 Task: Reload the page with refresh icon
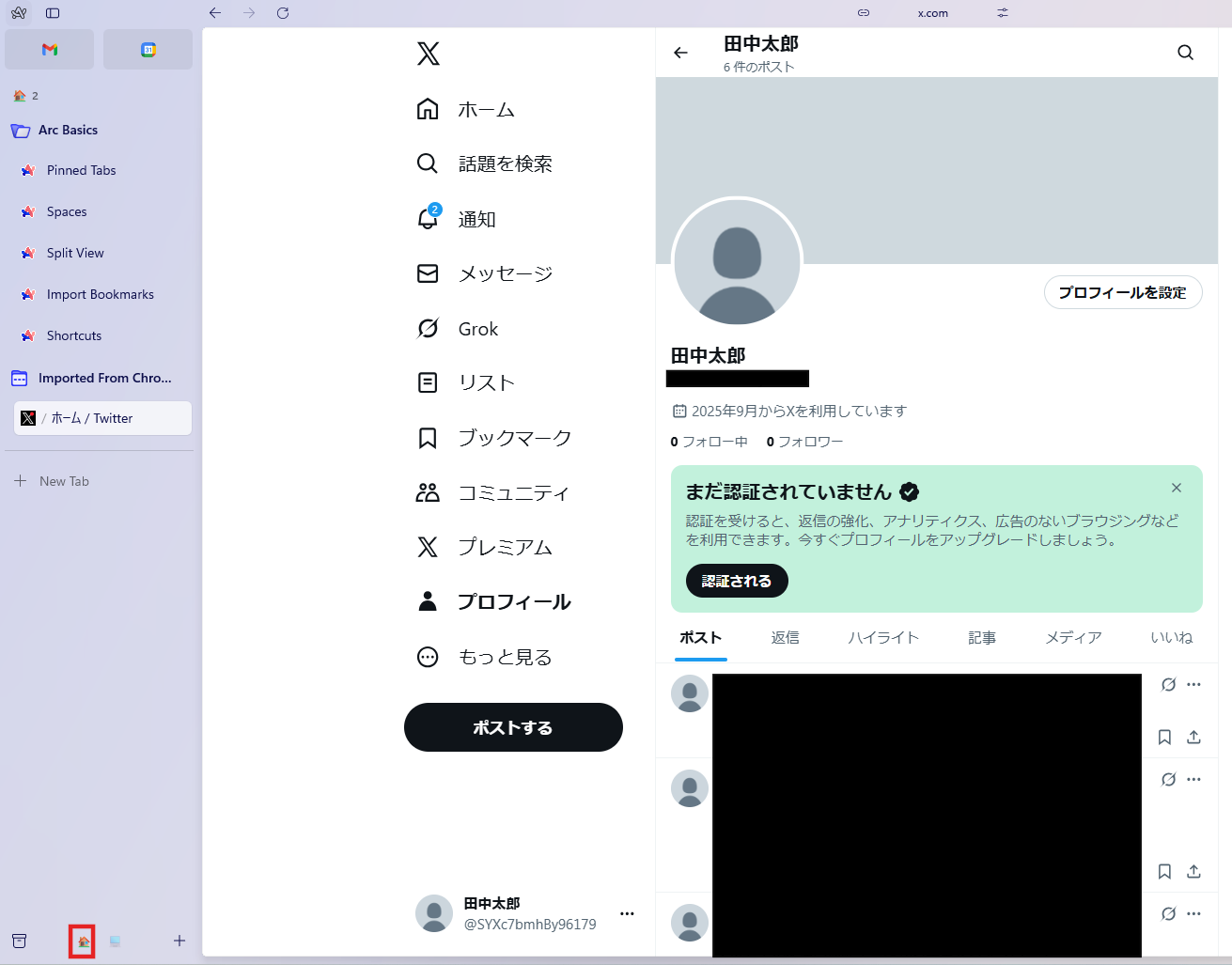[x=283, y=13]
